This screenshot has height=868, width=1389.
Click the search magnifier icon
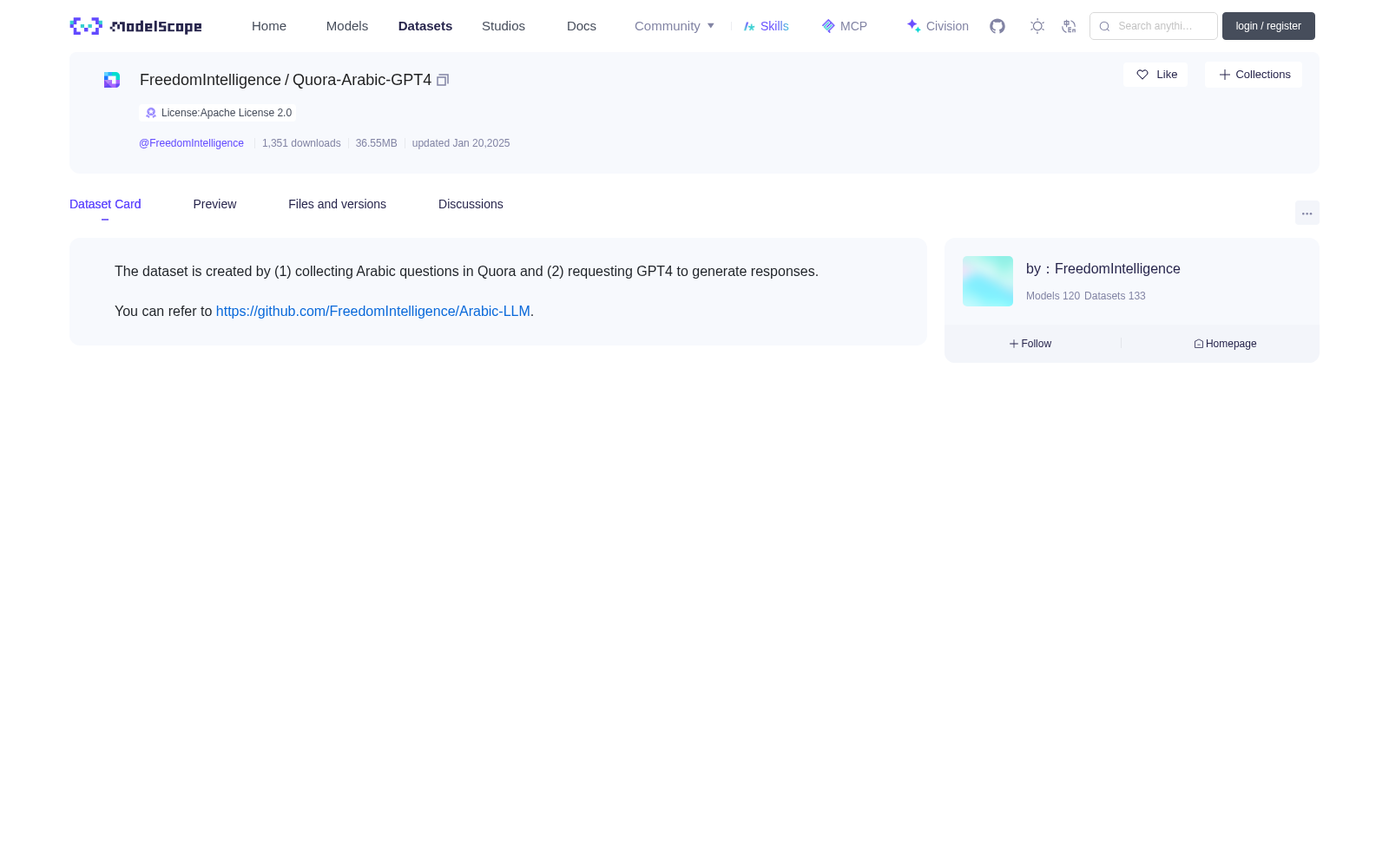pos(1104,26)
